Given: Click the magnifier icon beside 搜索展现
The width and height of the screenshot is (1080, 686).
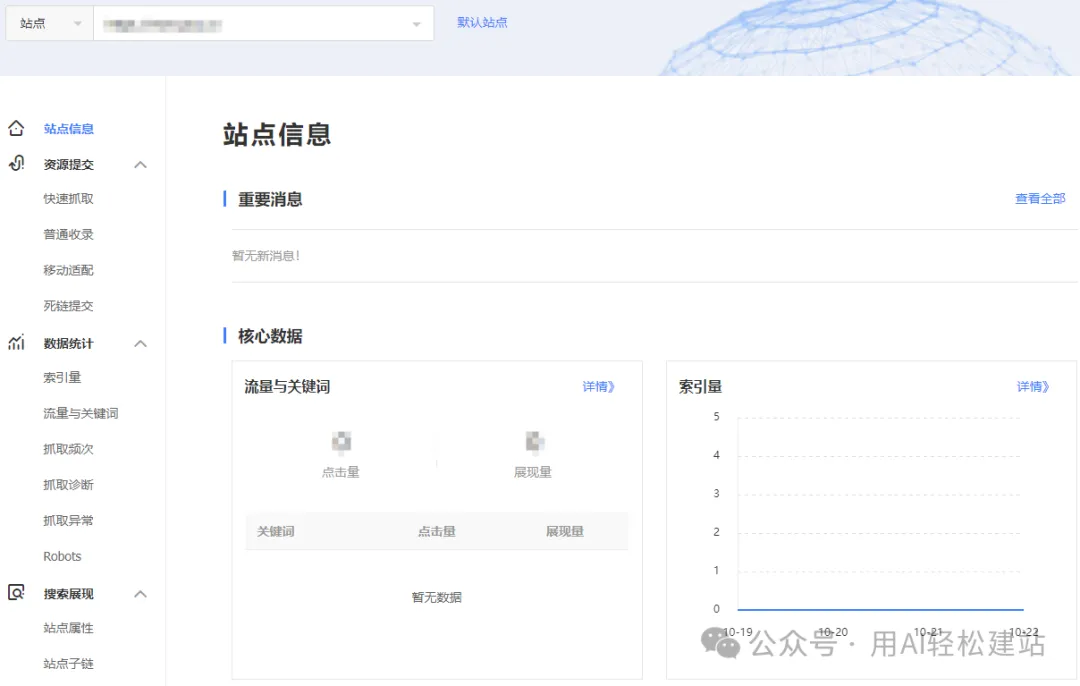Looking at the screenshot, I should [x=15, y=592].
